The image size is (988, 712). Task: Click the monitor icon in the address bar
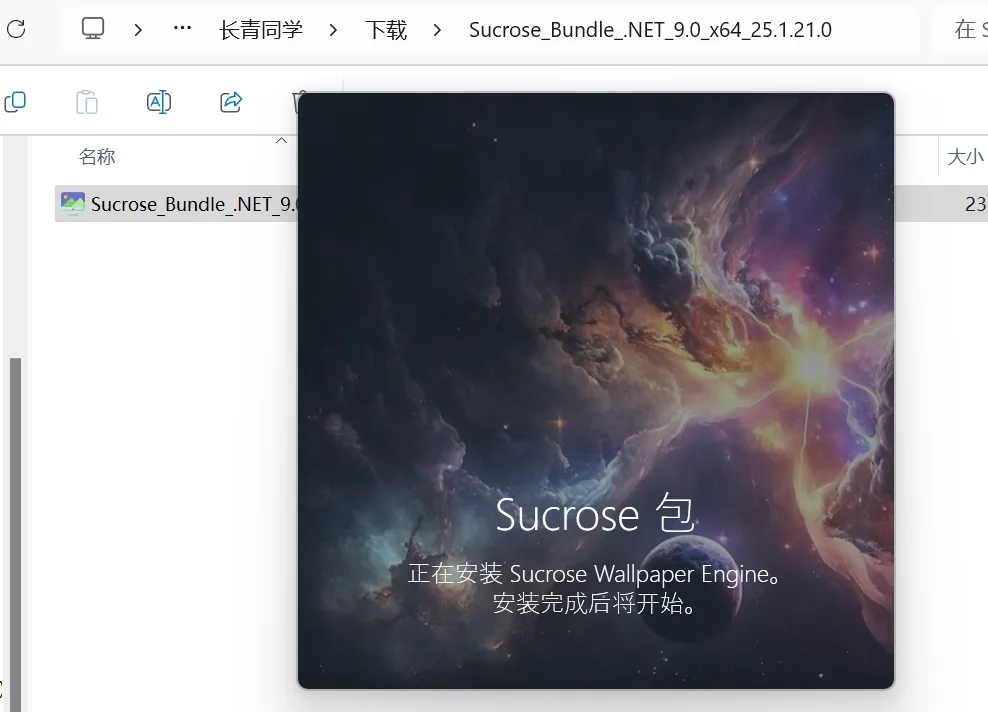93,29
